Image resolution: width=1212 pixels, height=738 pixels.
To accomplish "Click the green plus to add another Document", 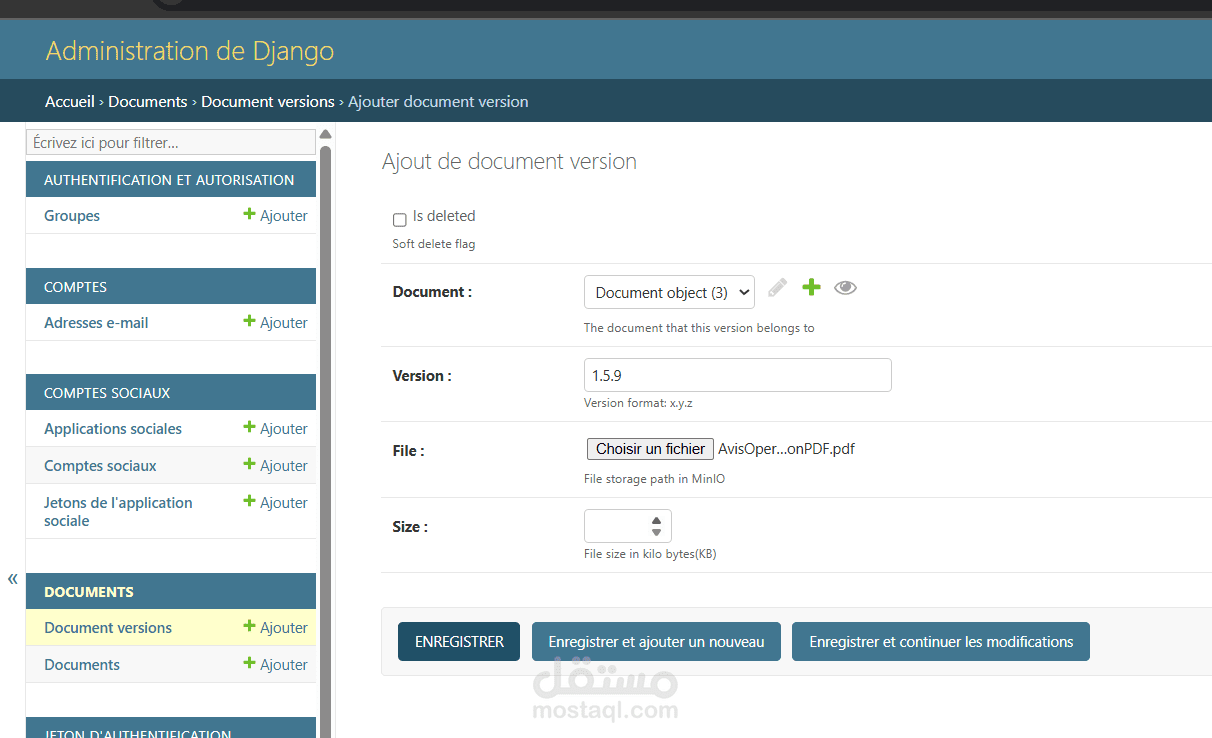I will pyautogui.click(x=811, y=288).
